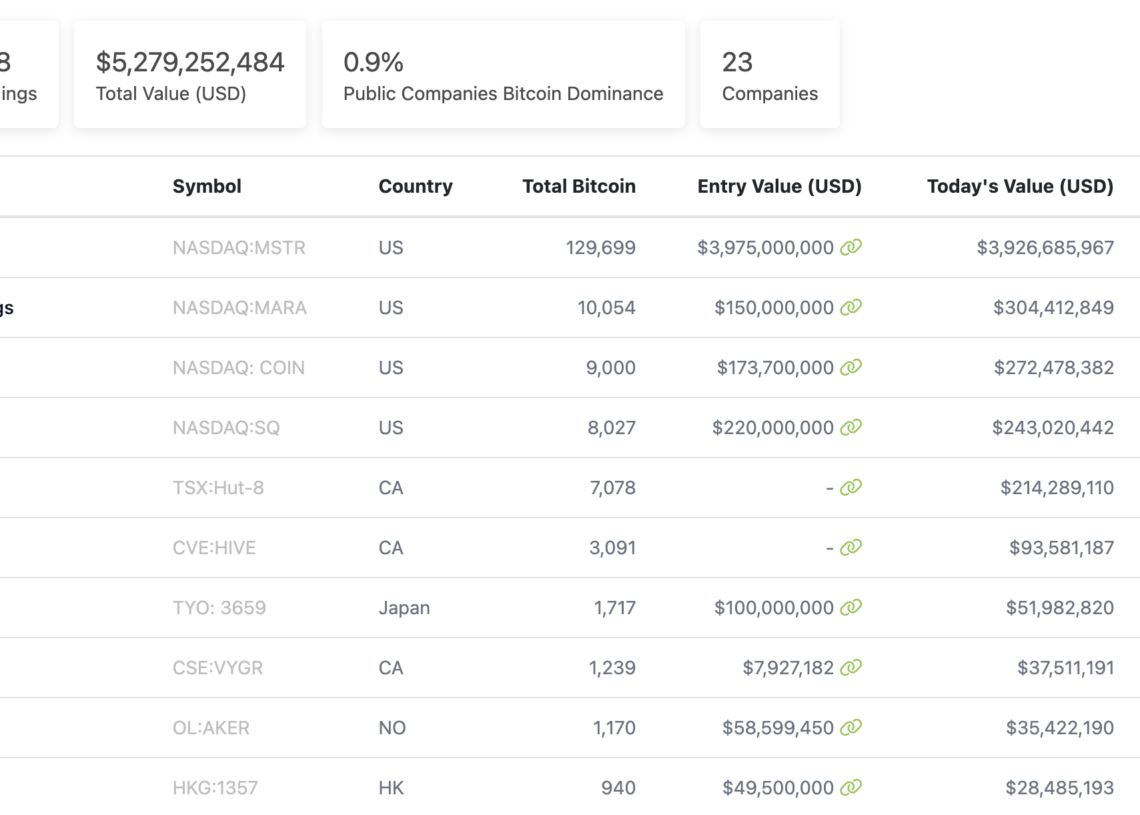The width and height of the screenshot is (1140, 815).
Task: Select the 23 Companies summary card
Action: click(769, 75)
